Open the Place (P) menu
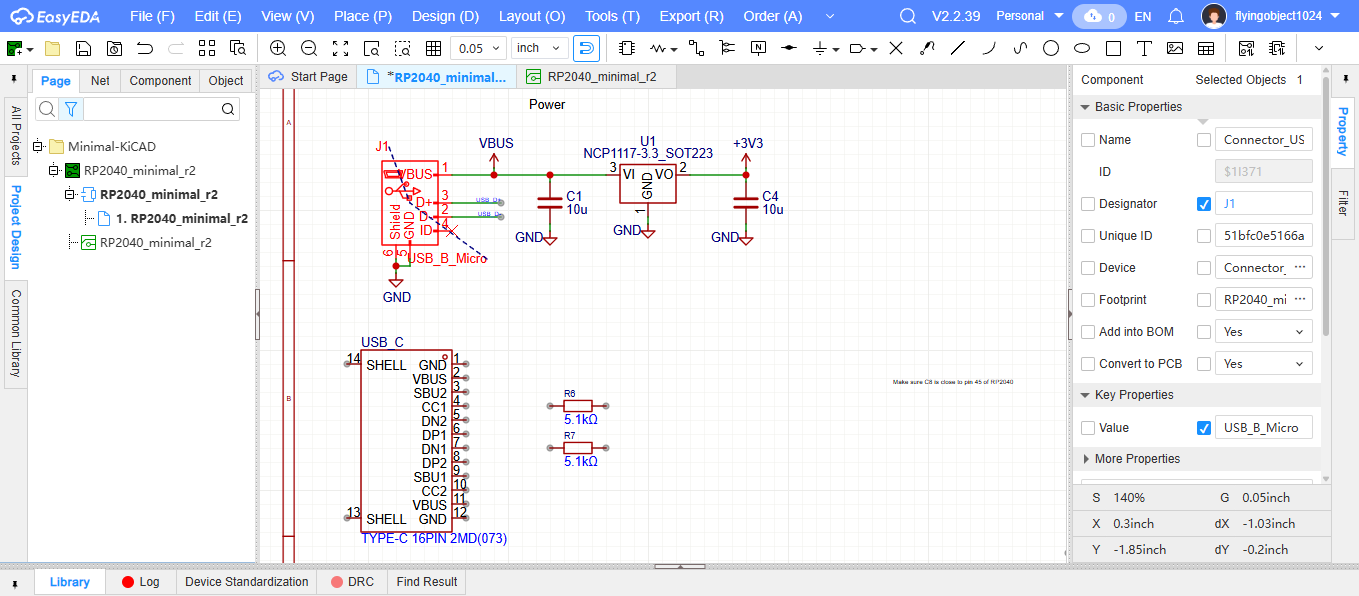The image size is (1359, 596). pos(362,16)
